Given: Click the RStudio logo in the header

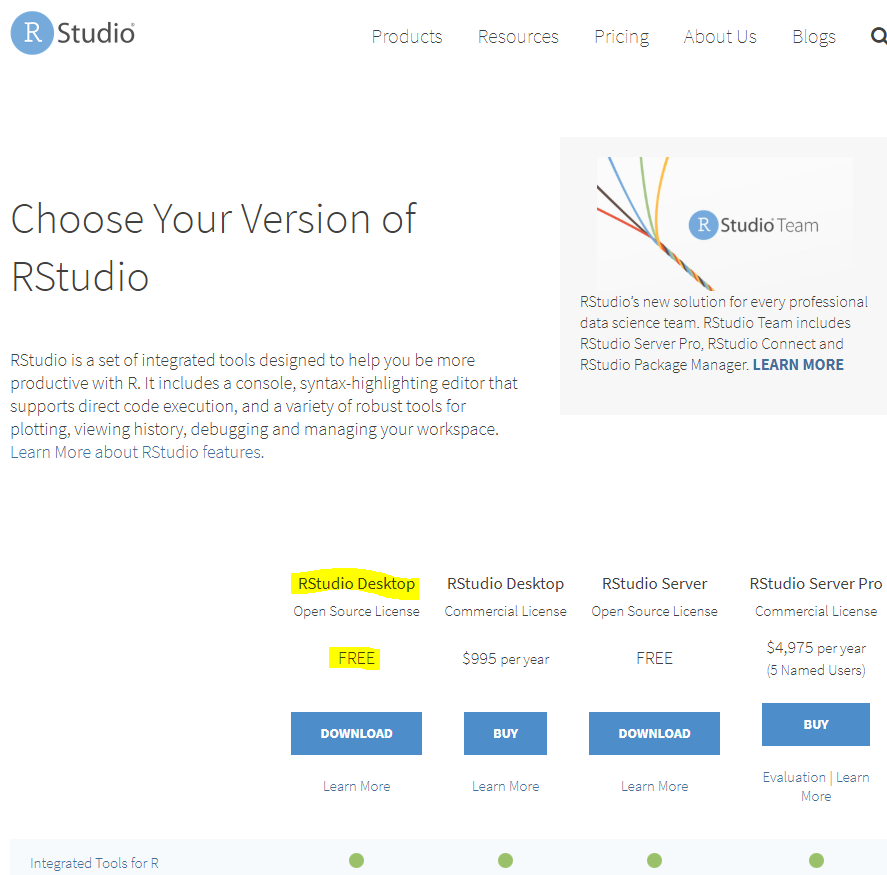Looking at the screenshot, I should click(73, 33).
